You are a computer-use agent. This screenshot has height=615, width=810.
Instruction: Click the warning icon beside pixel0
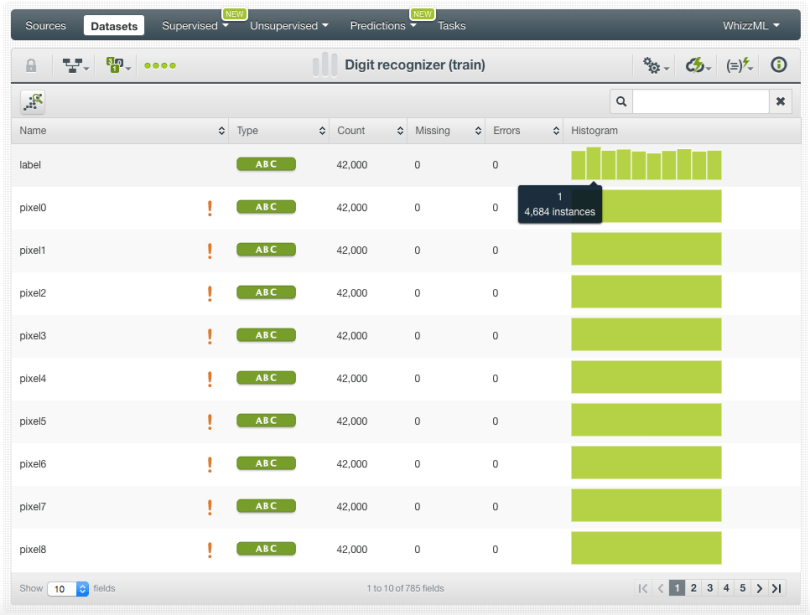click(210, 208)
